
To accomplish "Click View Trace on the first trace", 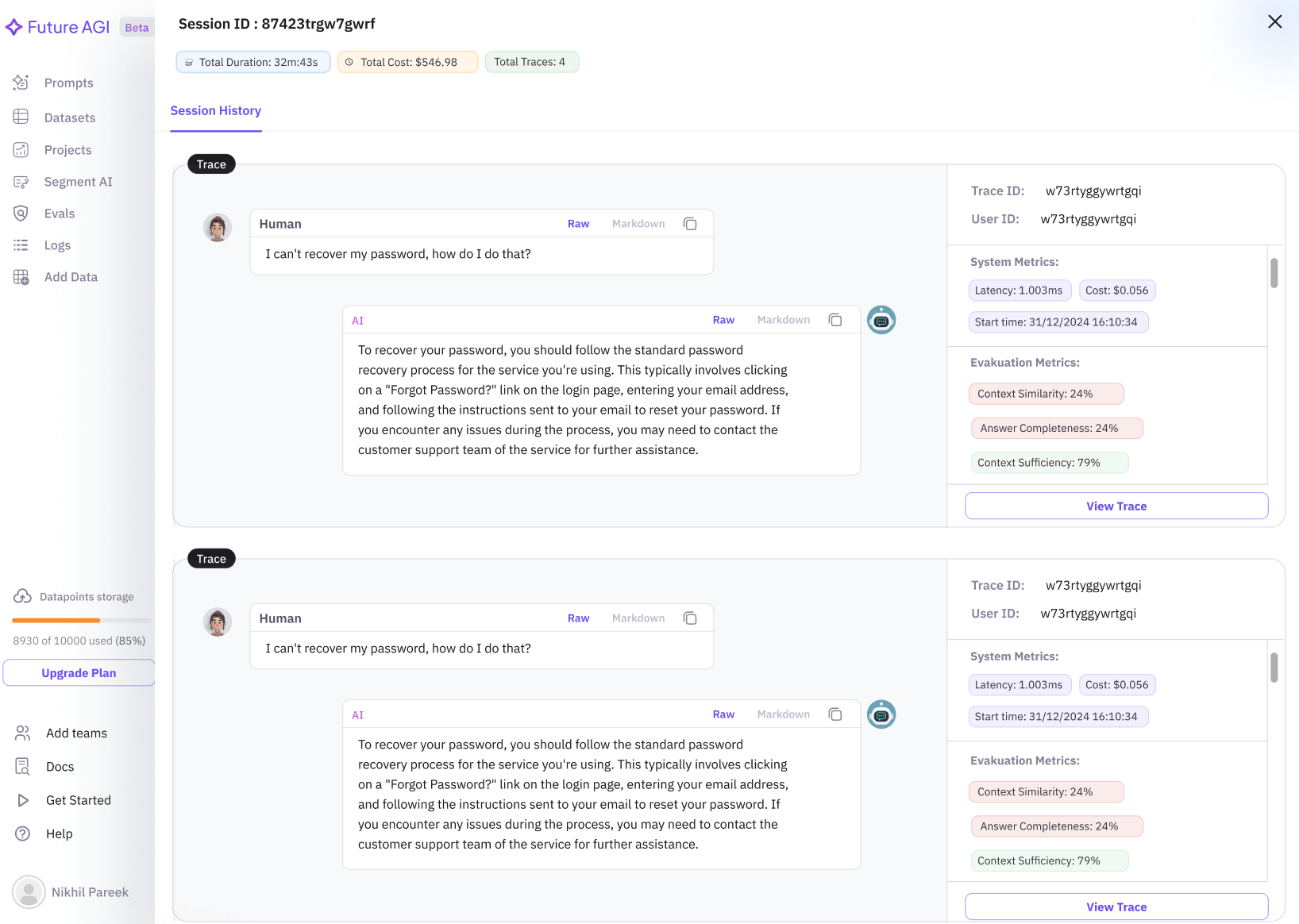I will point(1116,506).
